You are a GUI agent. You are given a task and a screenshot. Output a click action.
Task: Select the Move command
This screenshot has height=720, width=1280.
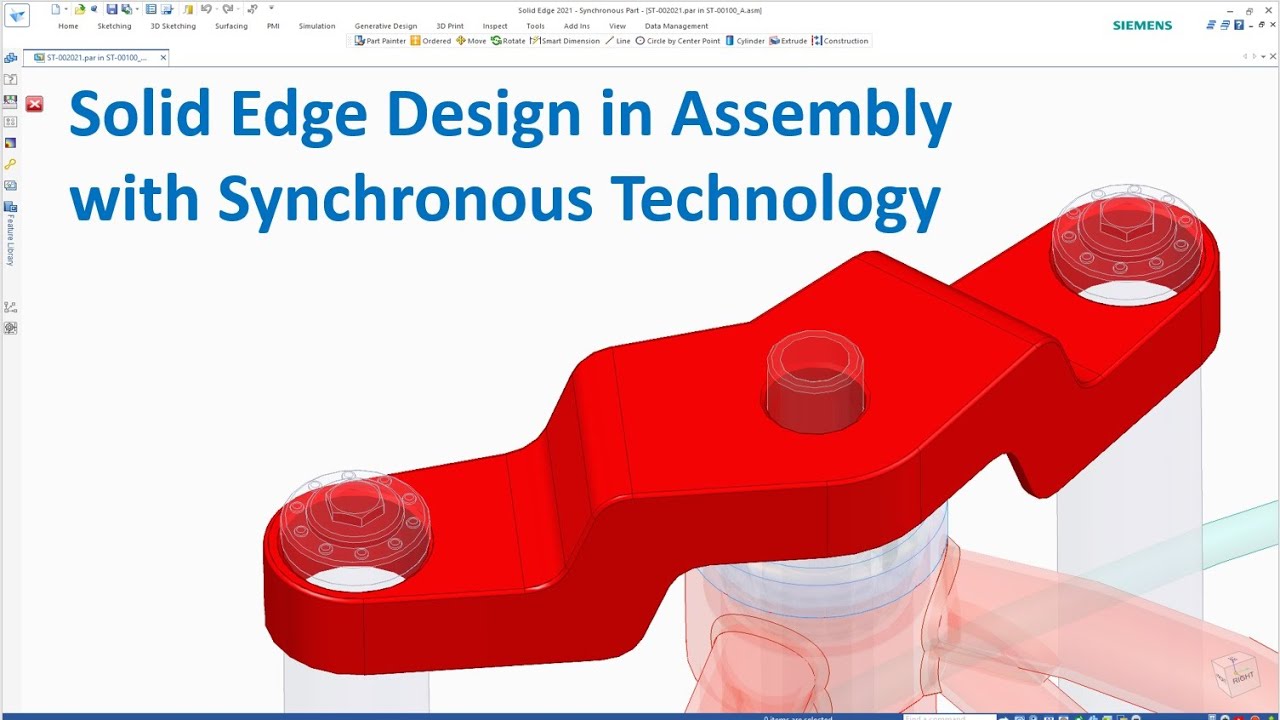471,41
